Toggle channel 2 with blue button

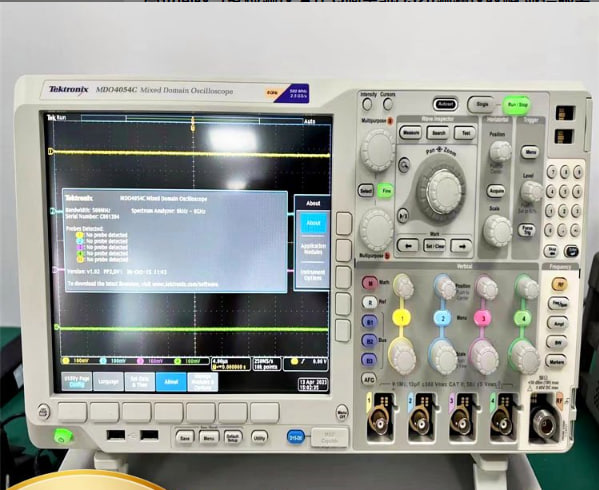(443, 318)
